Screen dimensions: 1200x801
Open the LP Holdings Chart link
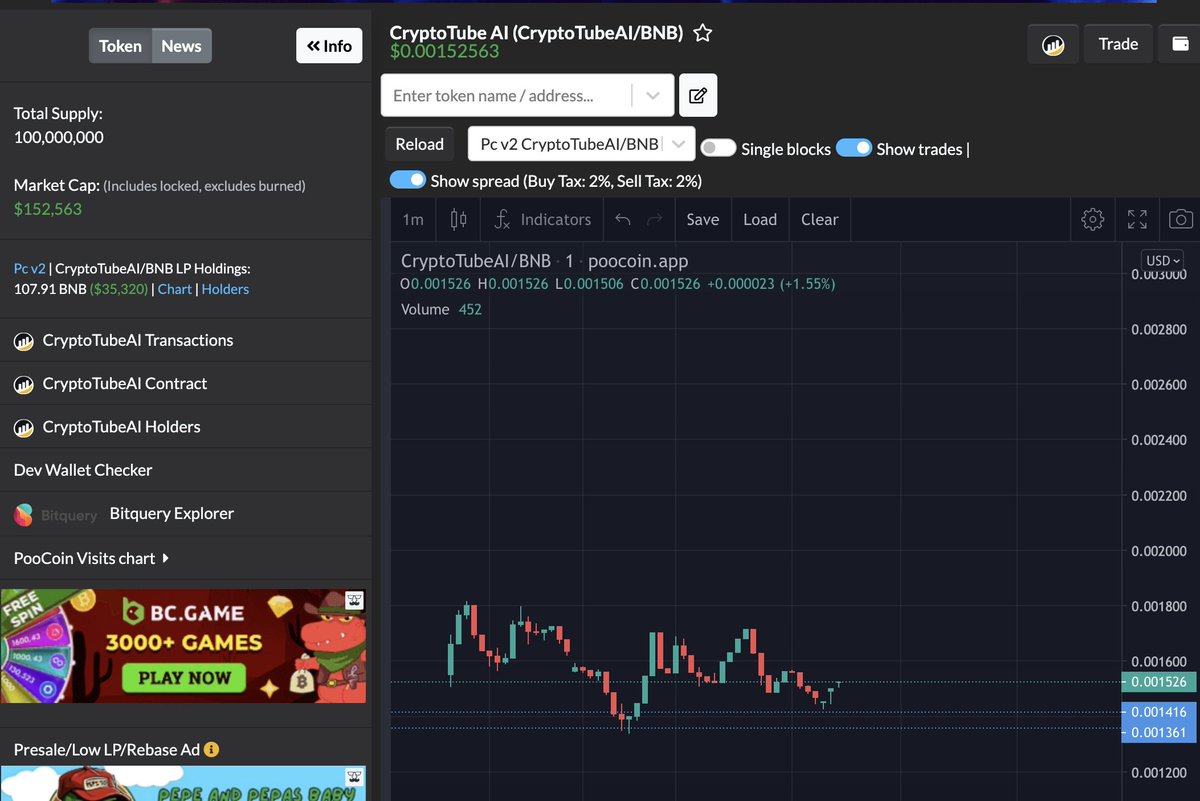(x=175, y=289)
